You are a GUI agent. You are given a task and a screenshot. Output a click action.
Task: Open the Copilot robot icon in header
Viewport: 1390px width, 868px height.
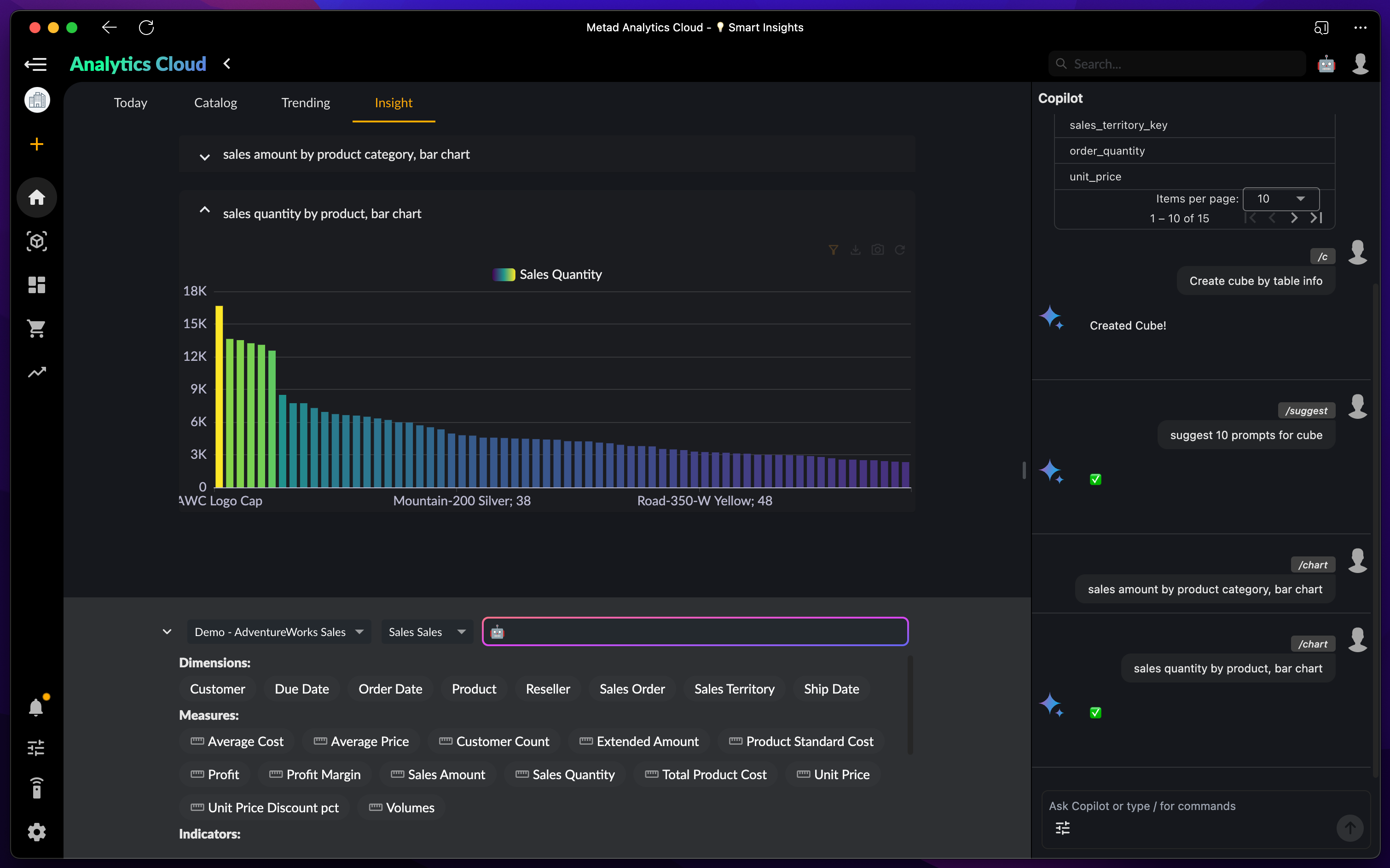pos(1326,64)
